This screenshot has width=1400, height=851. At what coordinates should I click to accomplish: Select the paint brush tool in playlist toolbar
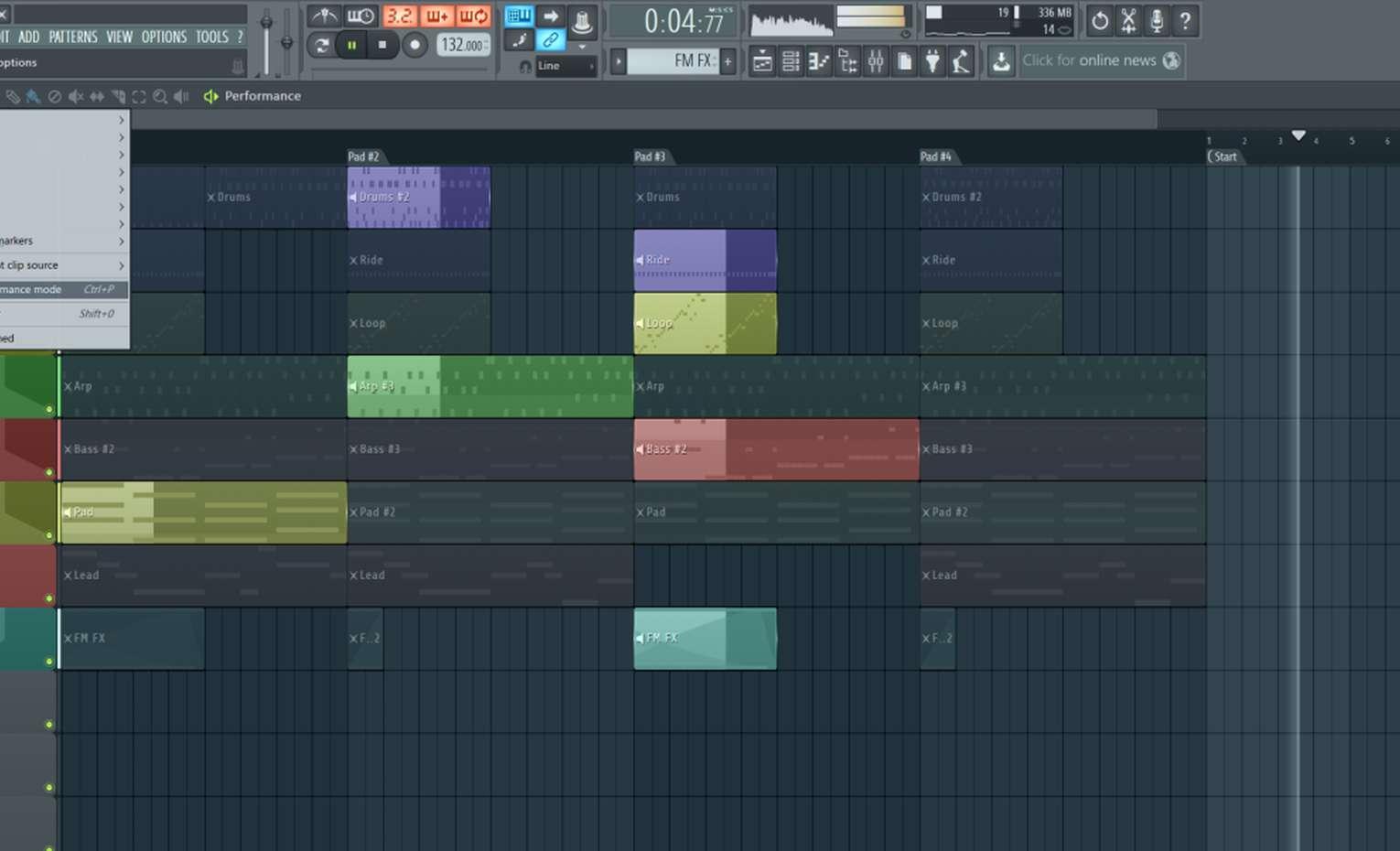33,96
